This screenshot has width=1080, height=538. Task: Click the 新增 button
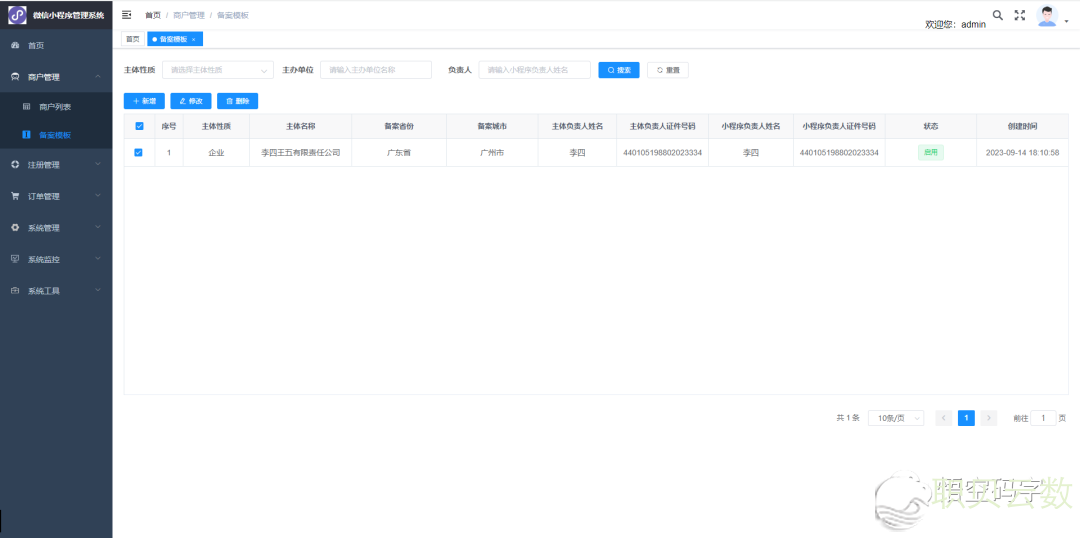[x=144, y=101]
